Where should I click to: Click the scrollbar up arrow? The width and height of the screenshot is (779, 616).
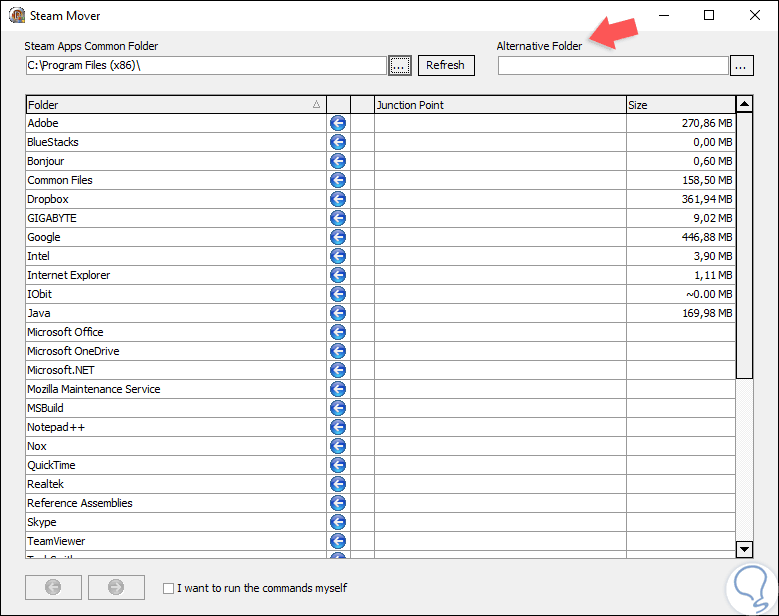click(x=744, y=104)
